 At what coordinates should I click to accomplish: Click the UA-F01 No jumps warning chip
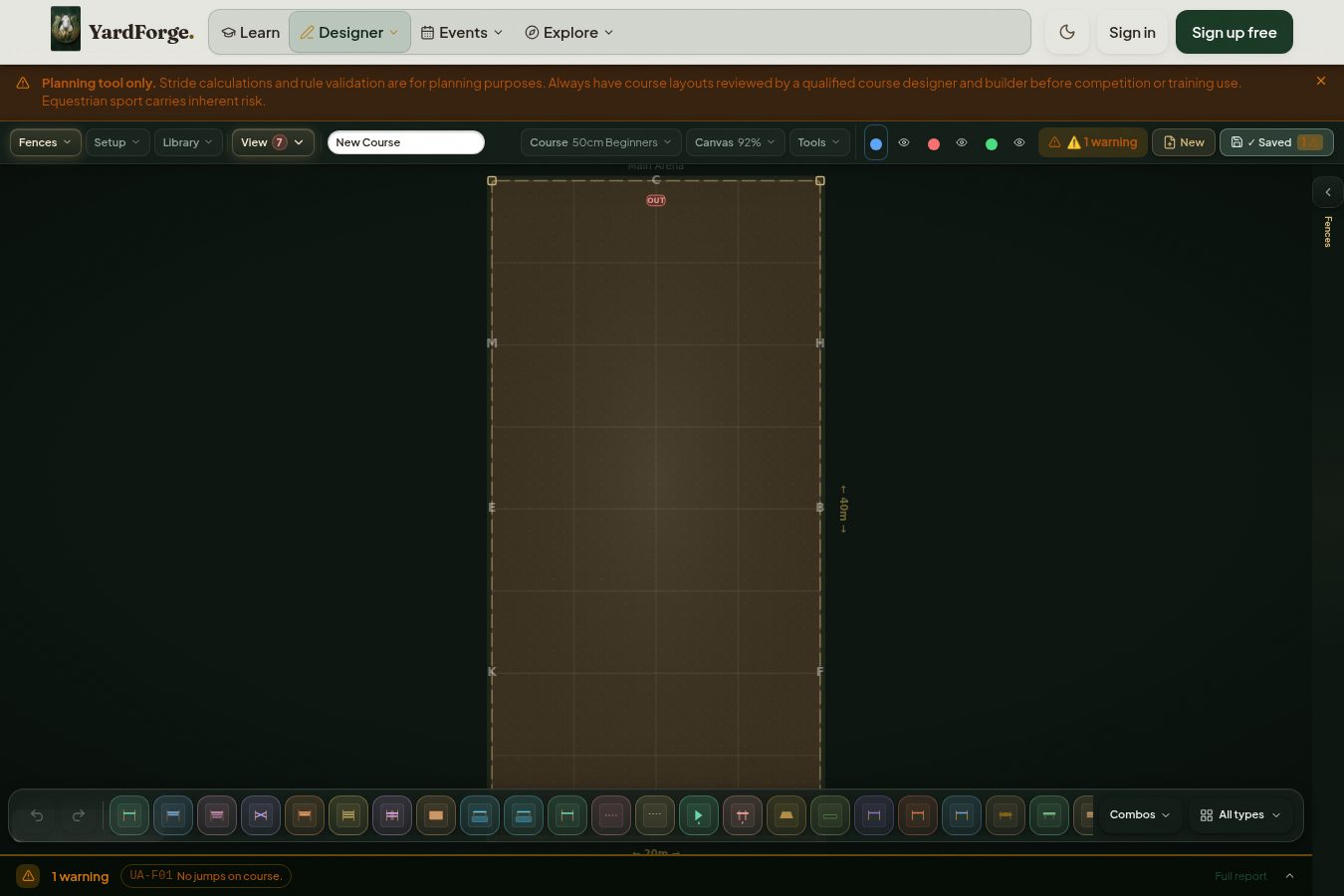point(206,876)
